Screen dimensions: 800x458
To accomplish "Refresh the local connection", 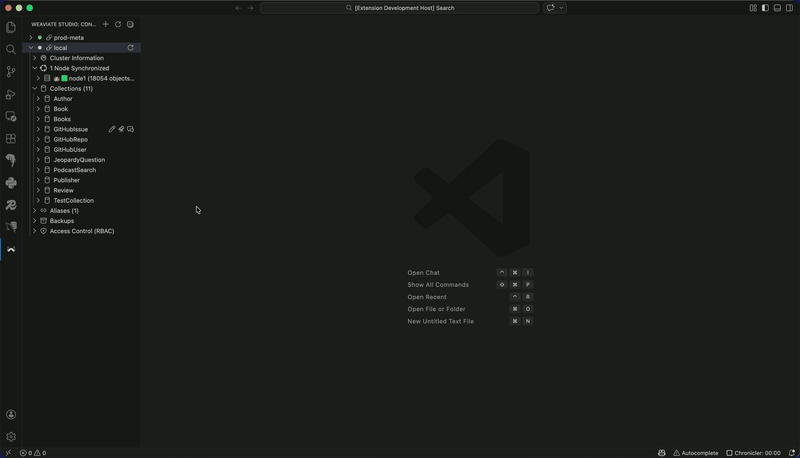I will point(131,47).
